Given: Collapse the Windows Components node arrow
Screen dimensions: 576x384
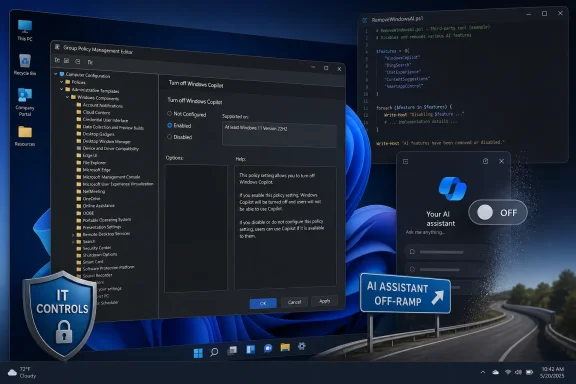Looking at the screenshot, I should pyautogui.click(x=67, y=97).
